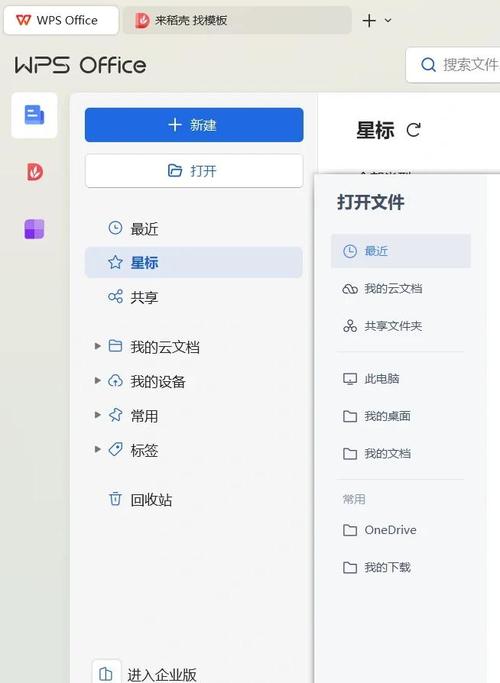The image size is (500, 683).
Task: Open the red Docer icon in left rail
Action: (x=35, y=172)
